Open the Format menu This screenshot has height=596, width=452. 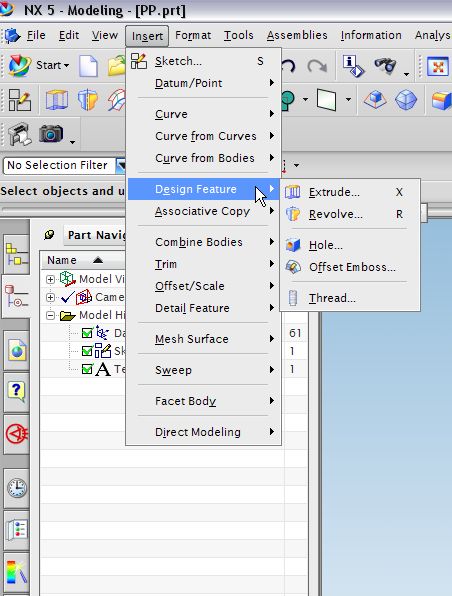pos(193,35)
